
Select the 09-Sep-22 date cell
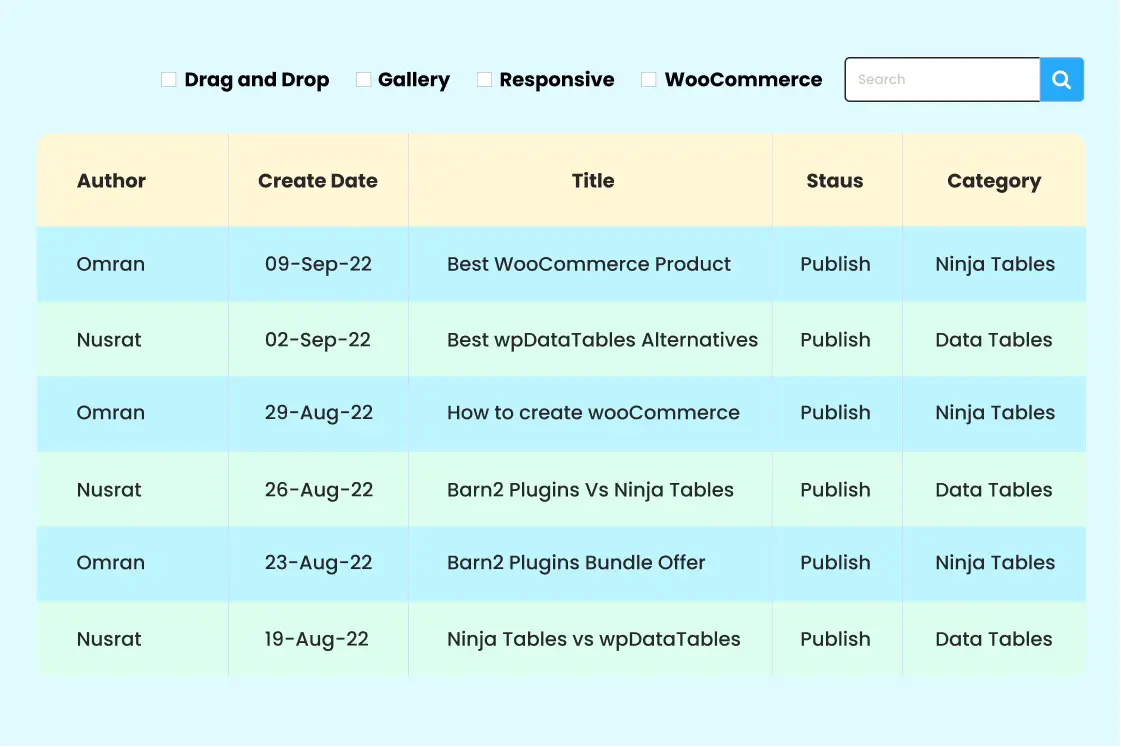coord(318,264)
